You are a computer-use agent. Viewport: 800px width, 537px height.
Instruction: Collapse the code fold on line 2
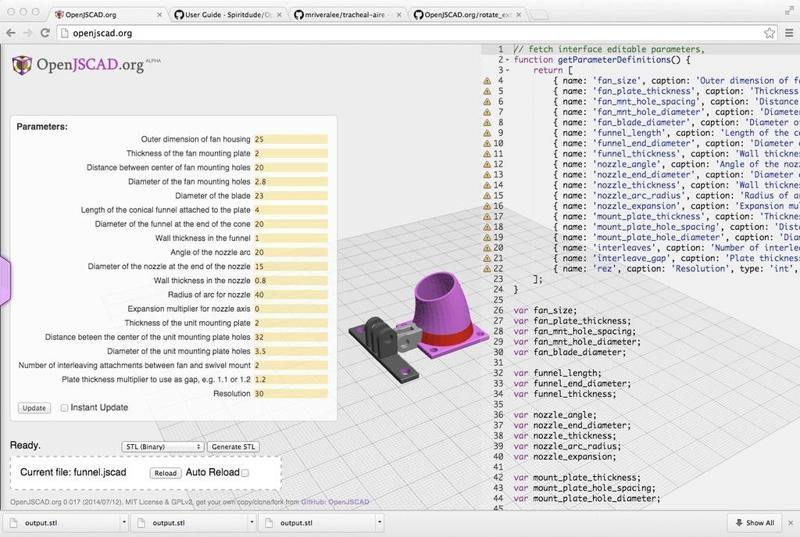pos(507,61)
